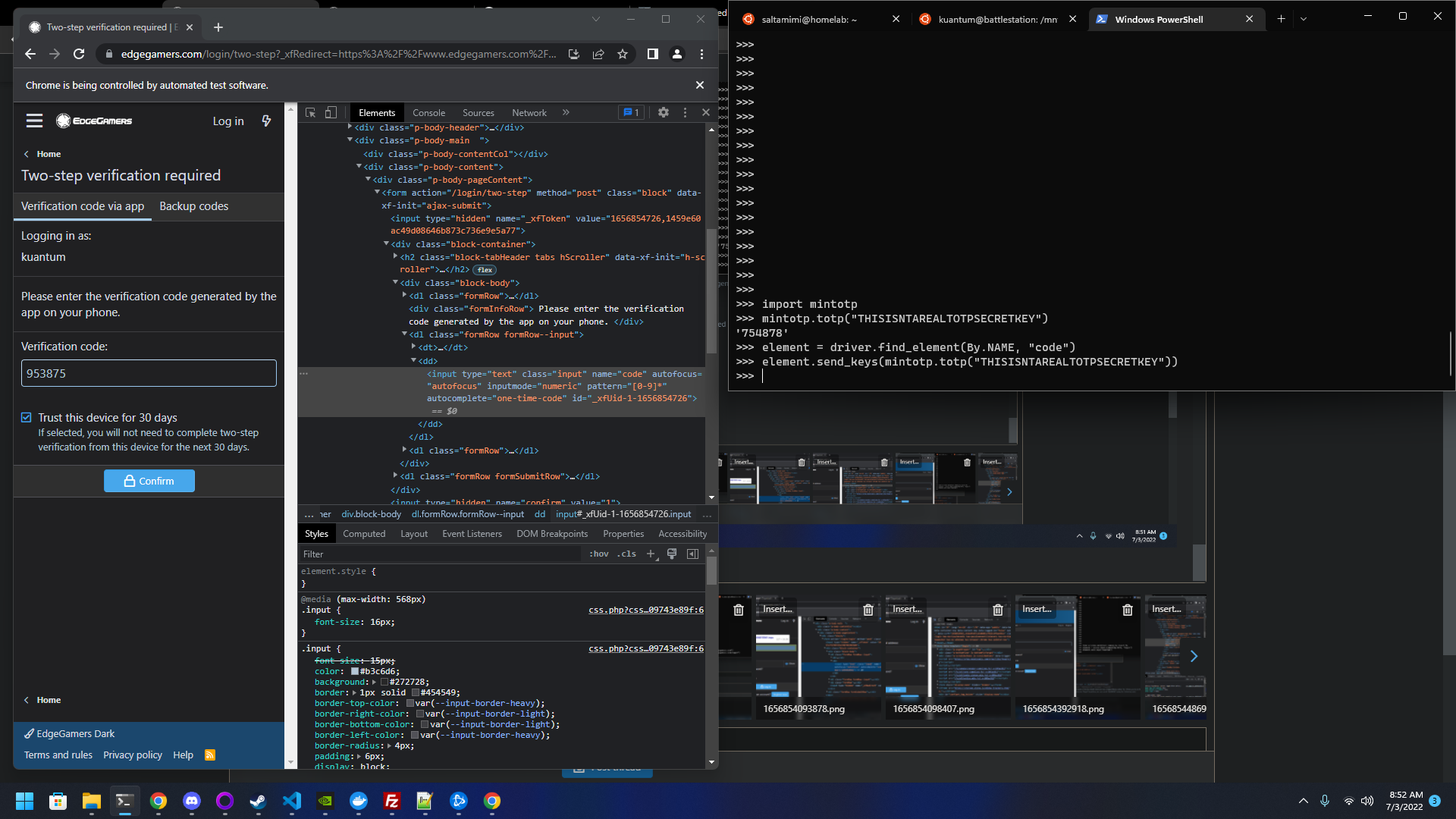Switch to the Computed styles tab
The height and width of the screenshot is (819, 1456).
(364, 534)
